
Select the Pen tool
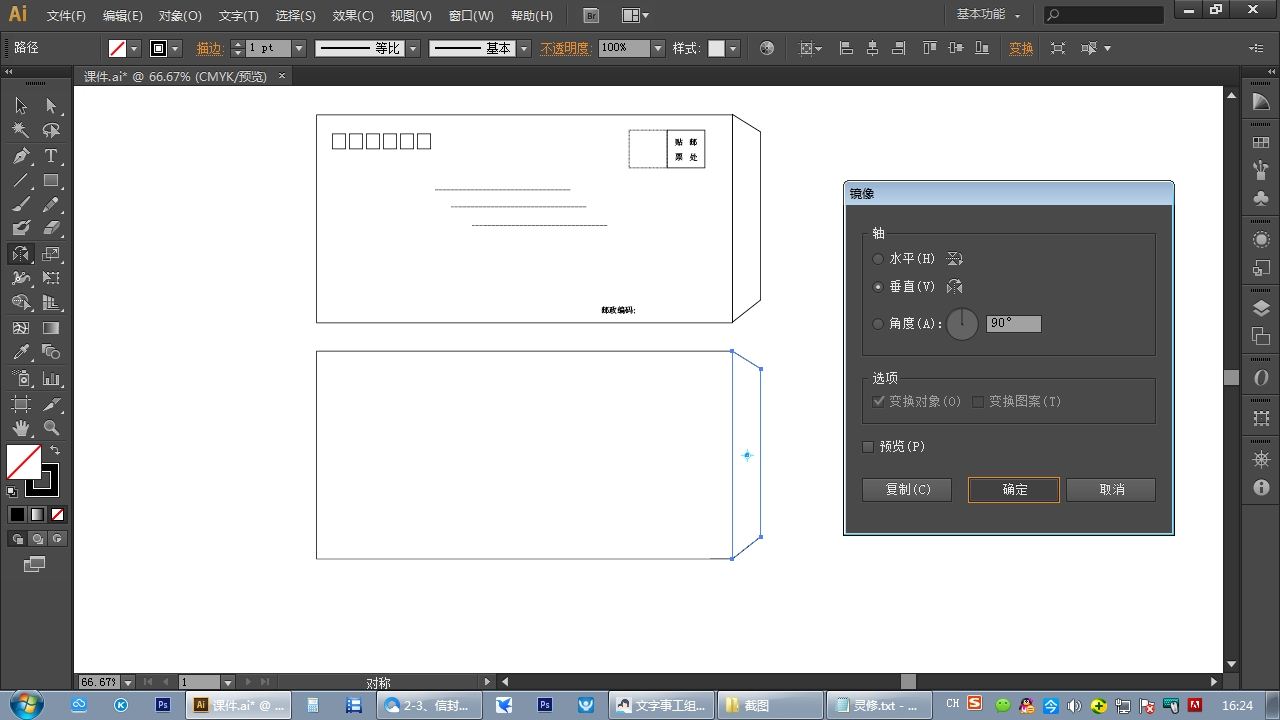[21, 156]
